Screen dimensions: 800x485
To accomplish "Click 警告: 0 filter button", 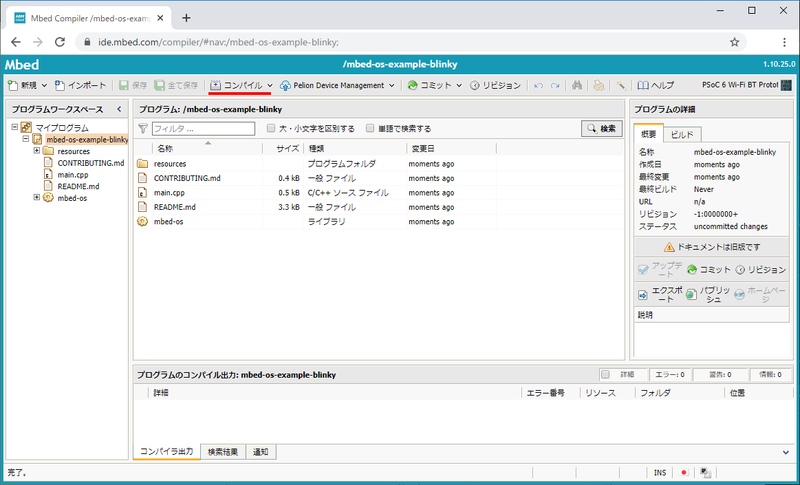I will point(720,374).
